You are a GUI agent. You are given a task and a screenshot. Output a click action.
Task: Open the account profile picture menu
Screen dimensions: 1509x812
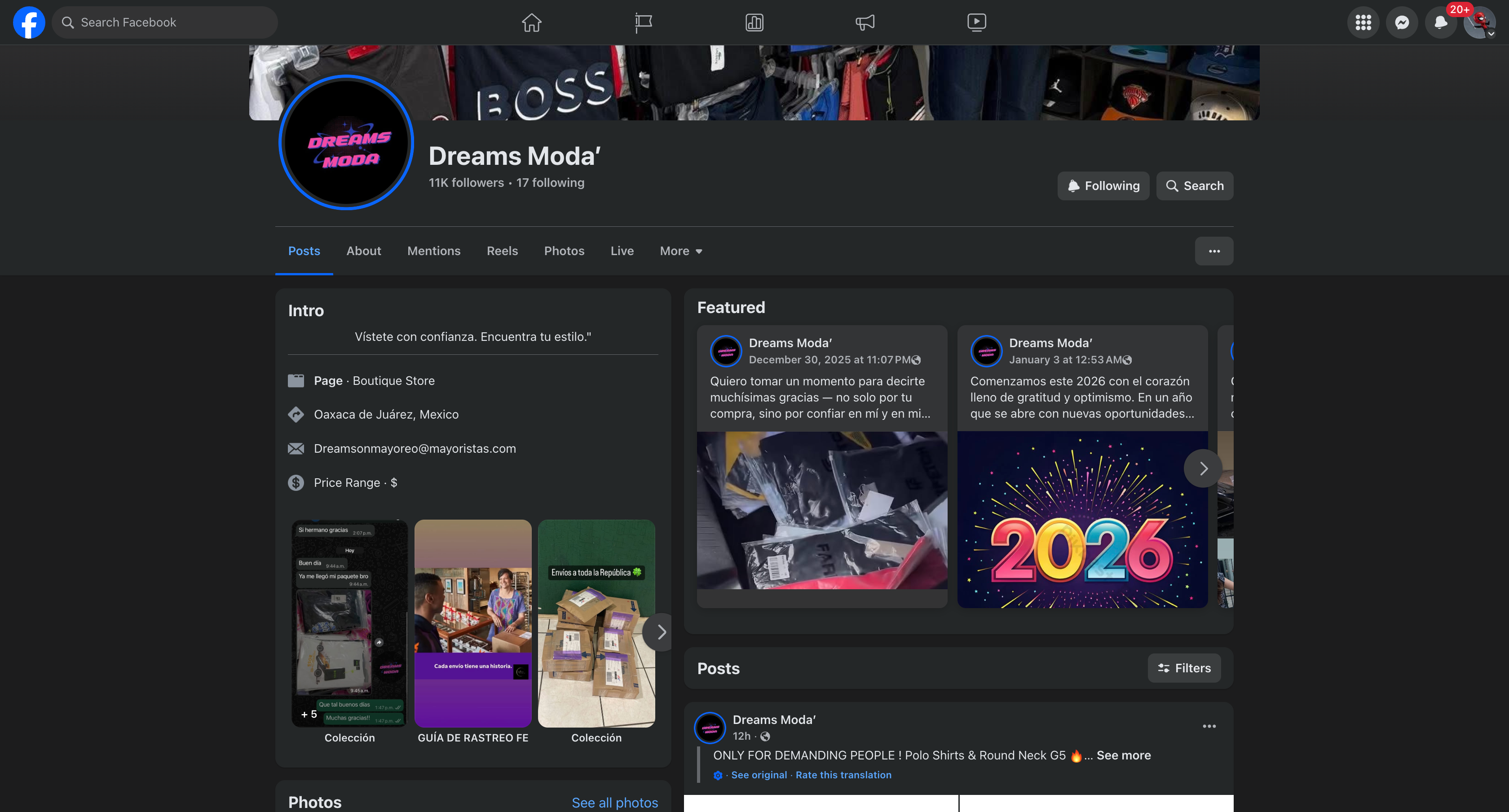click(1479, 22)
